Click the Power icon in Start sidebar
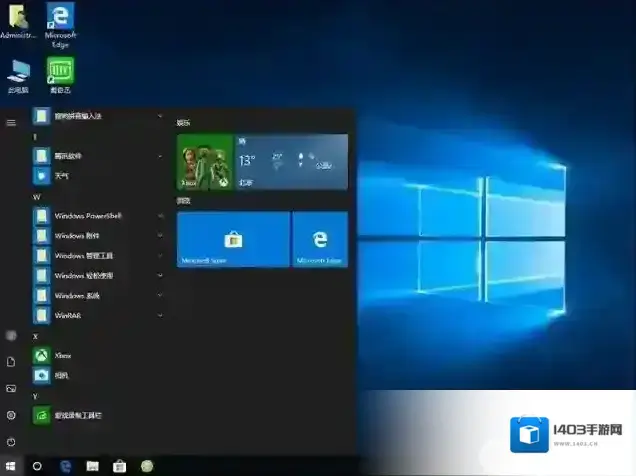This screenshot has width=636, height=476. [11, 441]
